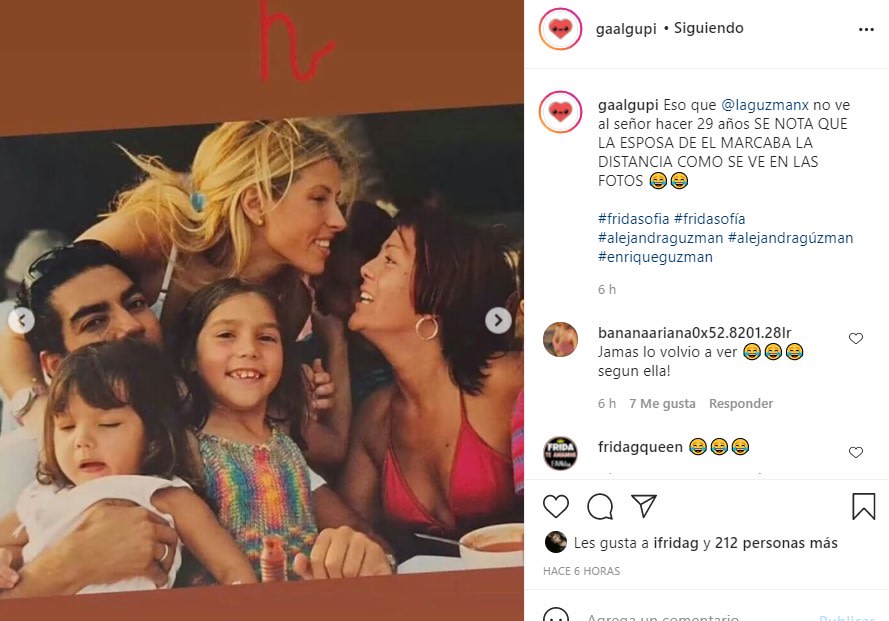The width and height of the screenshot is (889, 621).
Task: Share post with paper plane icon
Action: [x=644, y=506]
